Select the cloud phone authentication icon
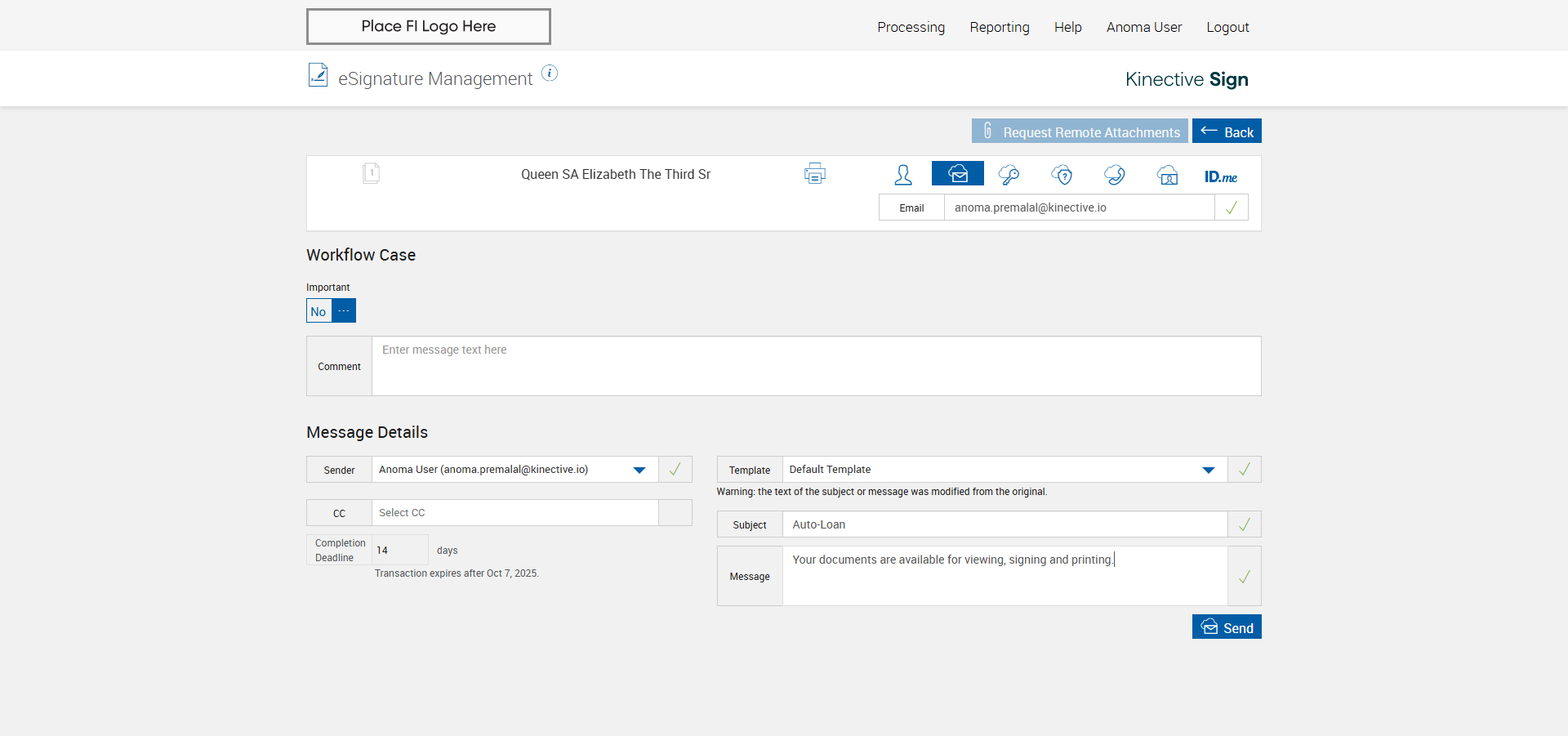 point(1115,175)
